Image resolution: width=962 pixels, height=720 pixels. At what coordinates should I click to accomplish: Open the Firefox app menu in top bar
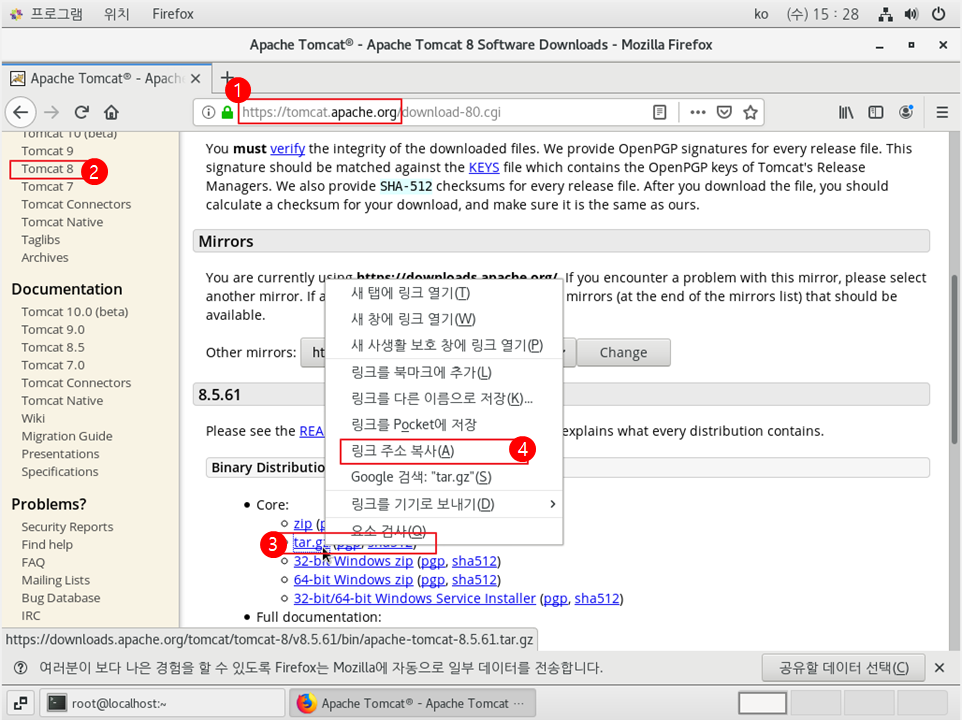(x=173, y=13)
